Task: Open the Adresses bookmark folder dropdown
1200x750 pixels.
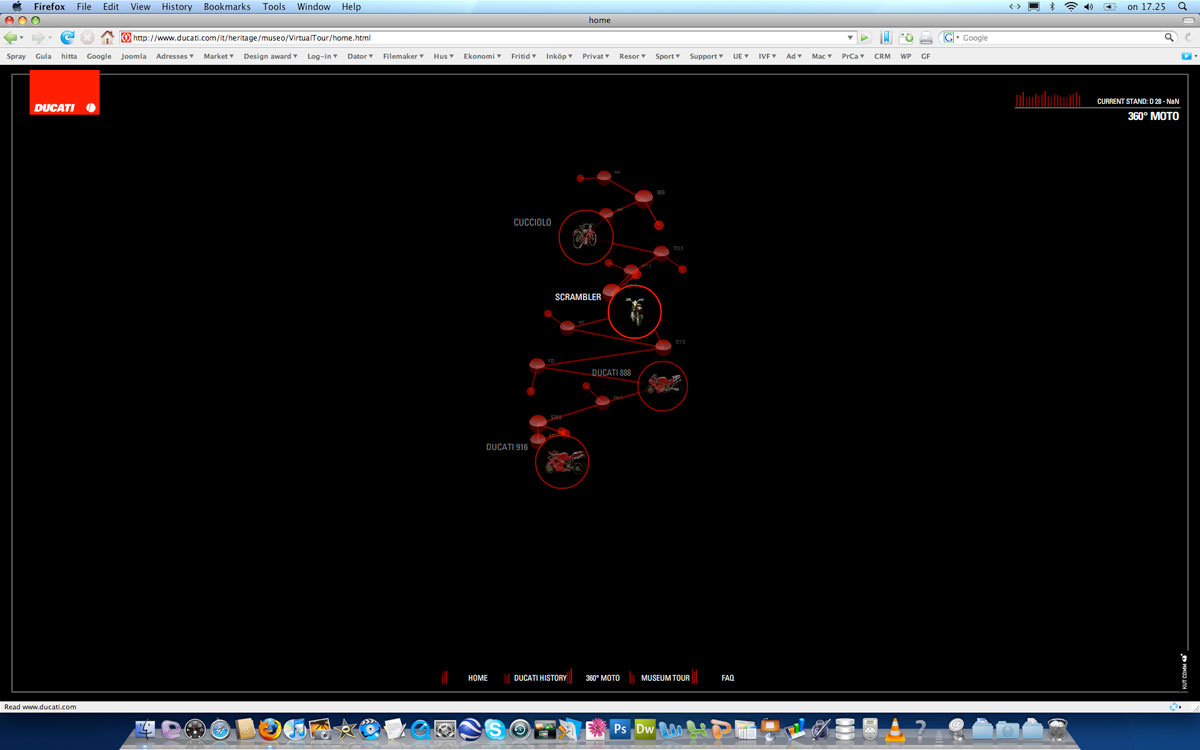Action: (175, 56)
